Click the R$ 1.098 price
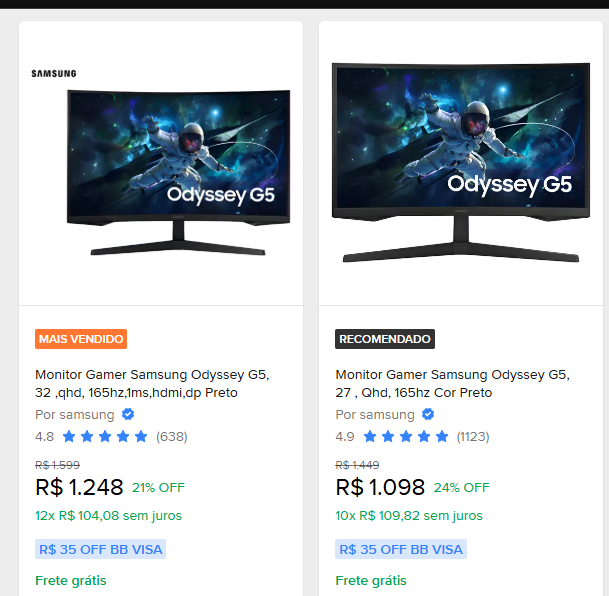This screenshot has width=609, height=596. click(x=379, y=487)
